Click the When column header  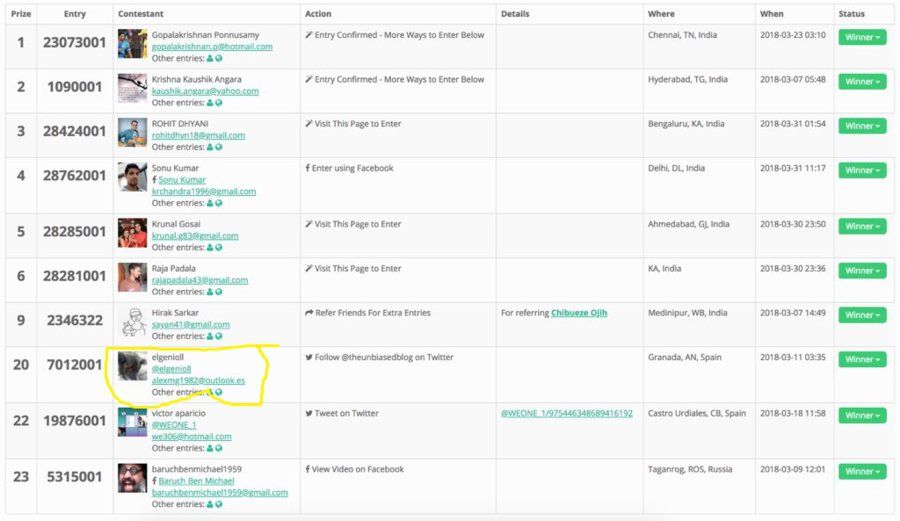click(x=771, y=14)
